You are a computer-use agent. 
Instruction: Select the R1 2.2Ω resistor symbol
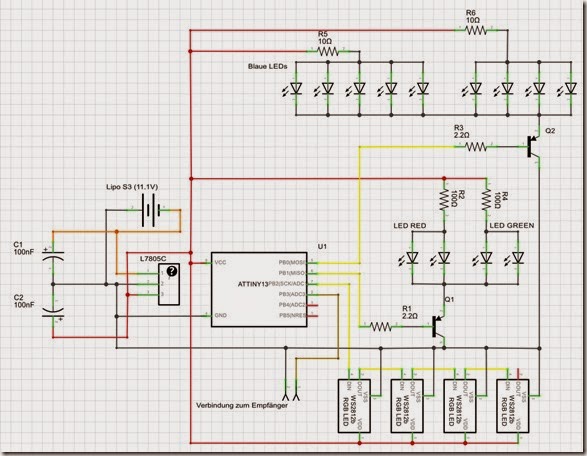[381, 327]
